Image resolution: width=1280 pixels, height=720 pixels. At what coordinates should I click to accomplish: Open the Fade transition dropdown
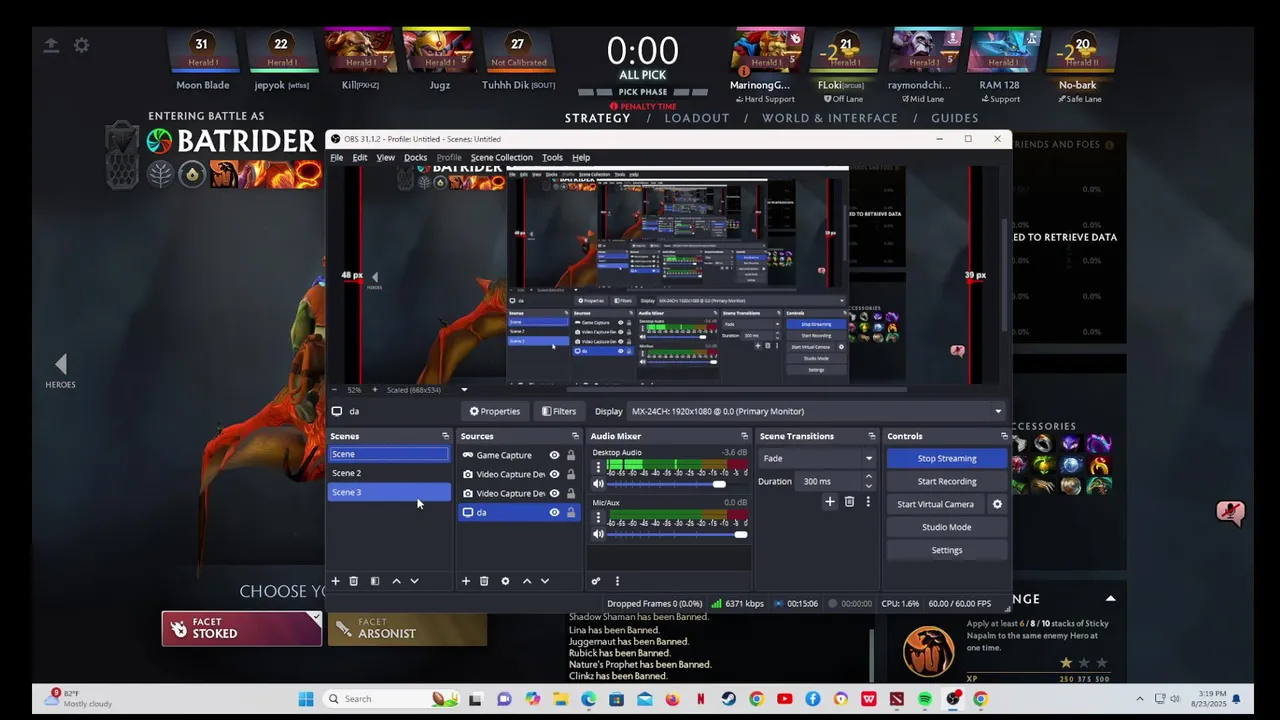817,458
